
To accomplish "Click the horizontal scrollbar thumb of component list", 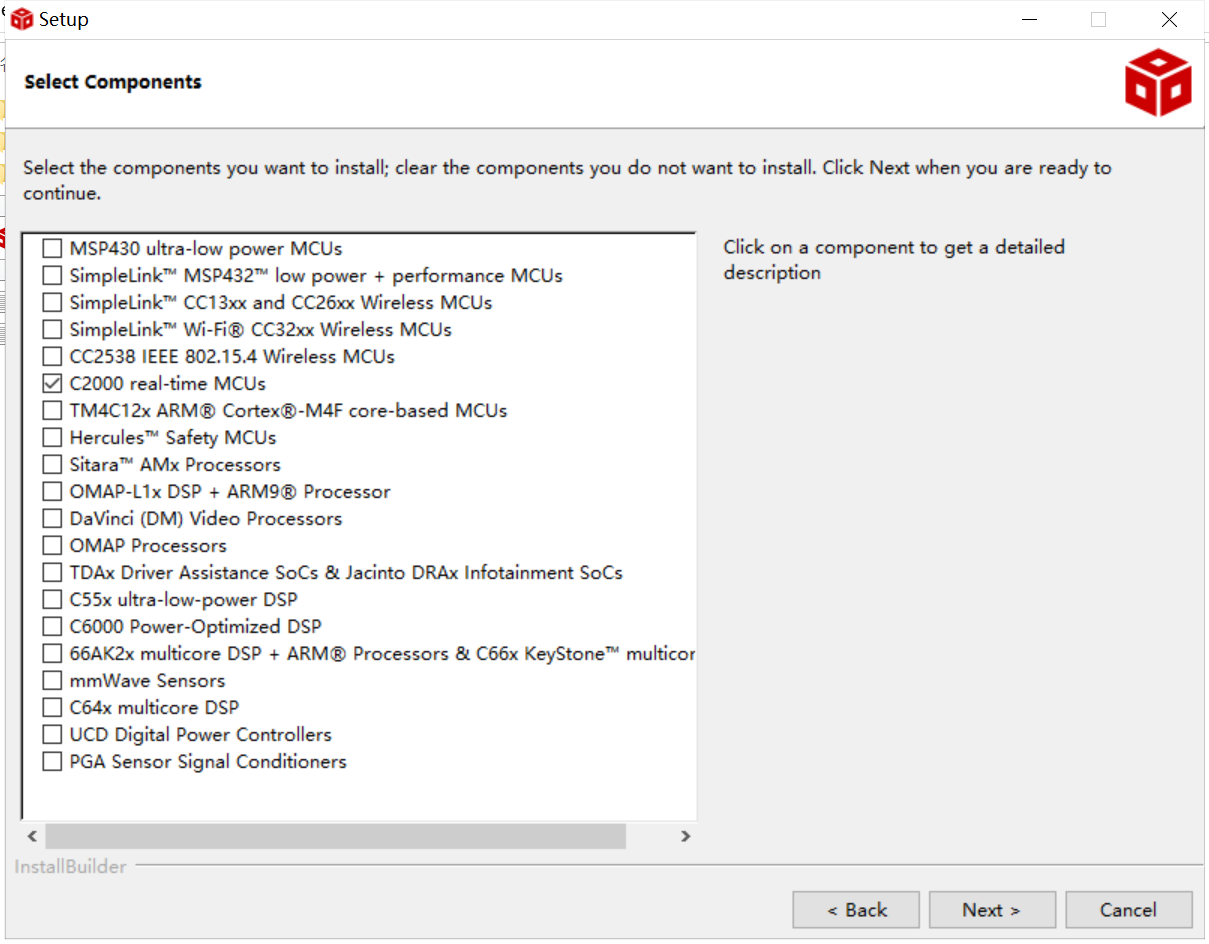I will tap(335, 836).
